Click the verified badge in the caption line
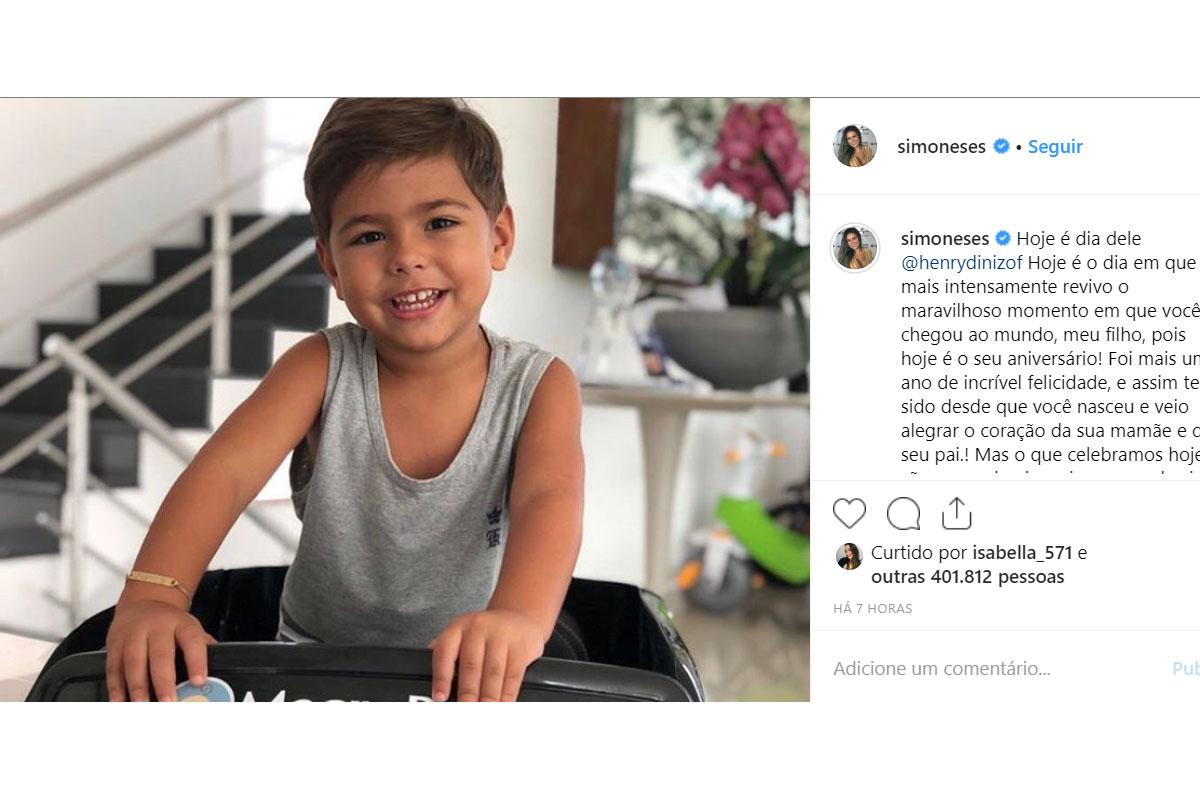This screenshot has height=800, width=1200. coord(1002,238)
